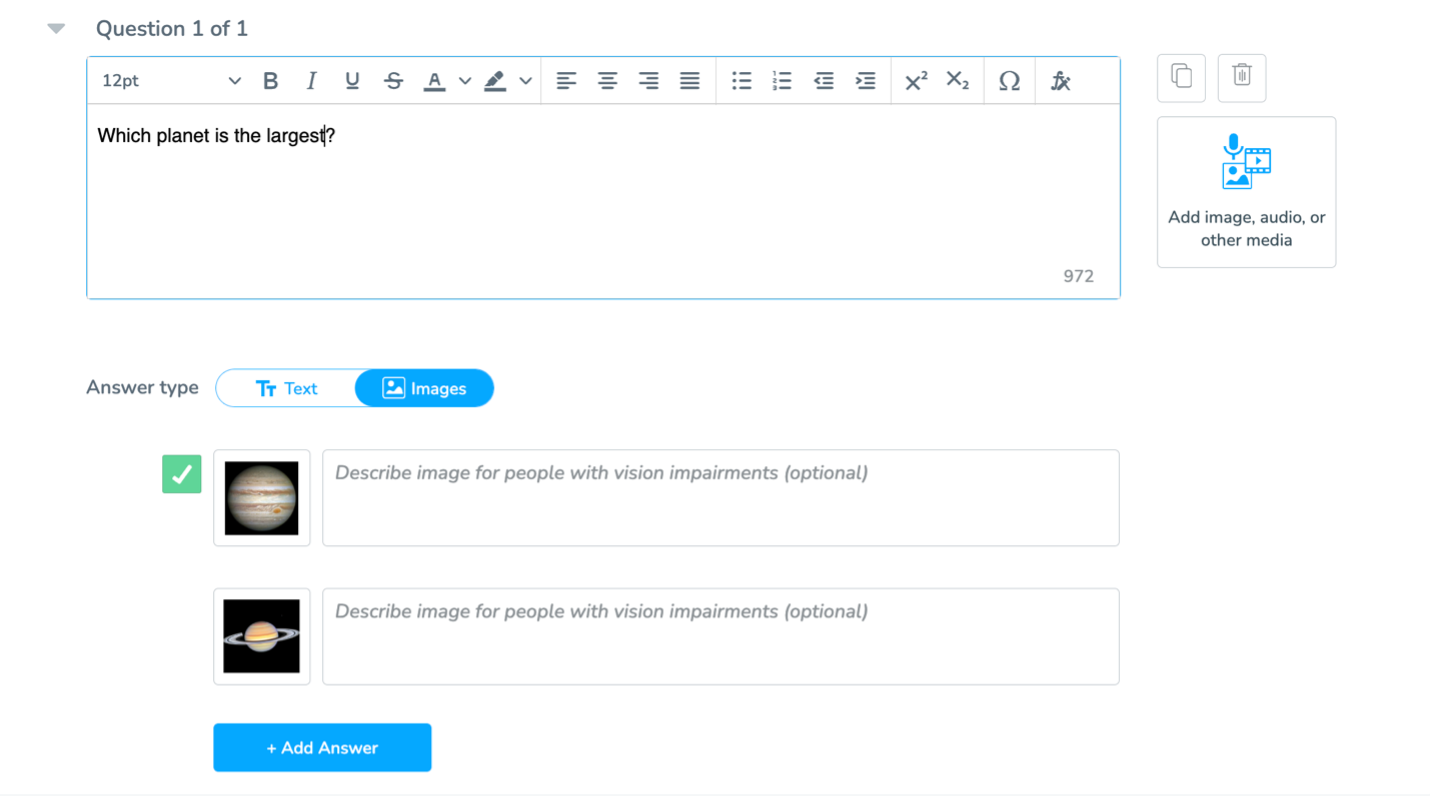The width and height of the screenshot is (1430, 800).
Task: Insert a numbered list
Action: [x=782, y=81]
